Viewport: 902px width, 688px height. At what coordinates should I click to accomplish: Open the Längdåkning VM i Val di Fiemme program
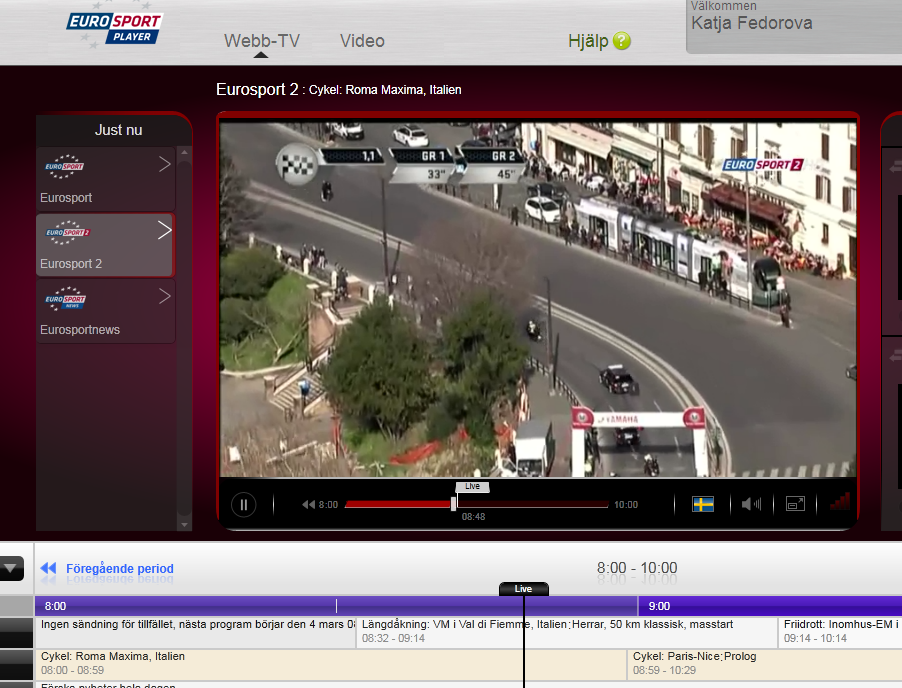567,632
